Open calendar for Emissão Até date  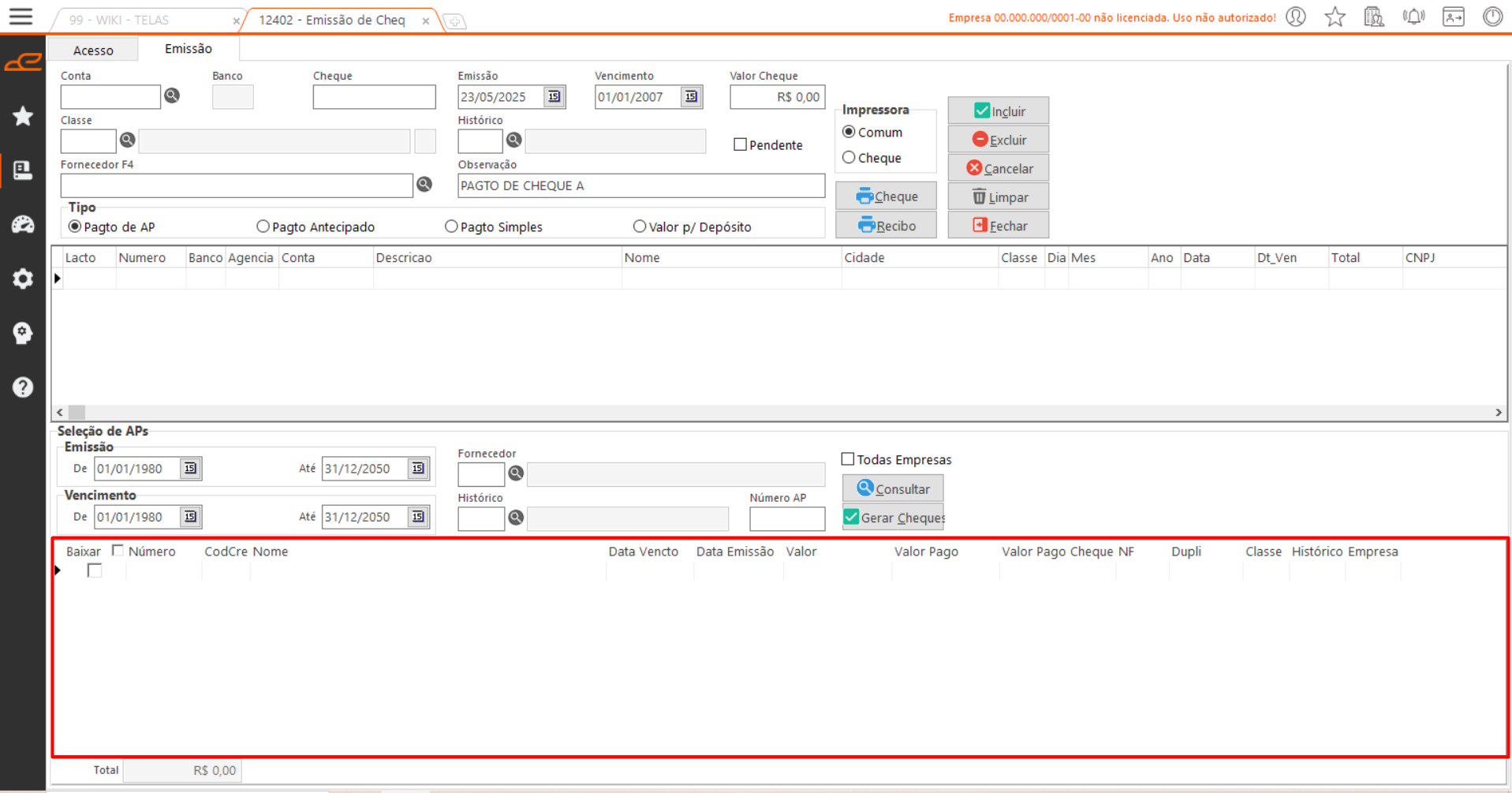(x=418, y=469)
